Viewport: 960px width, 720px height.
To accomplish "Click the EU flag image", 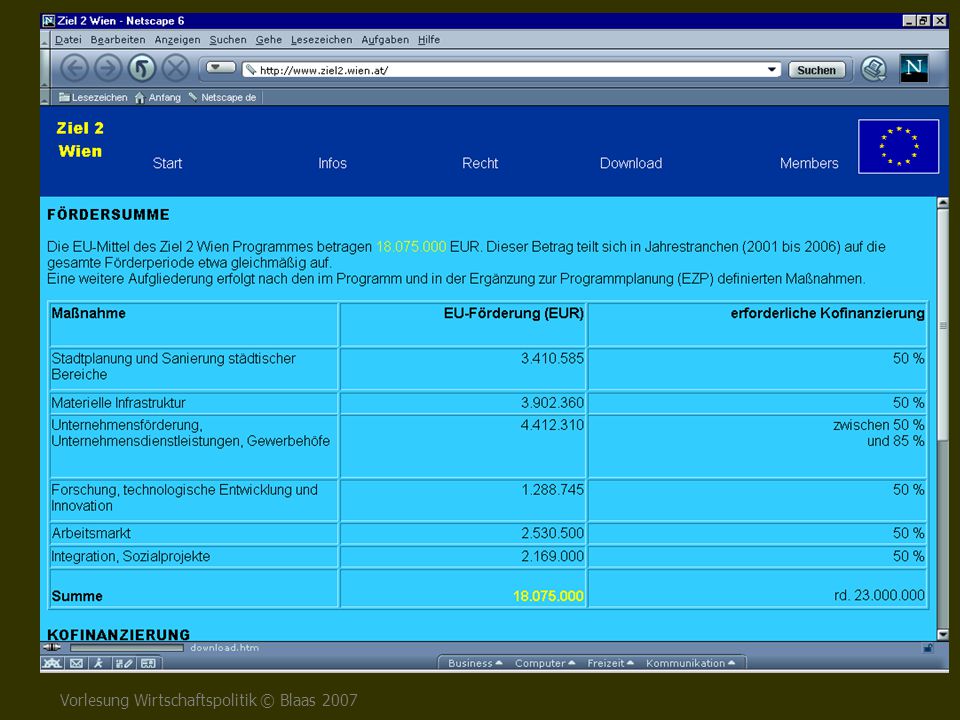I will 898,146.
